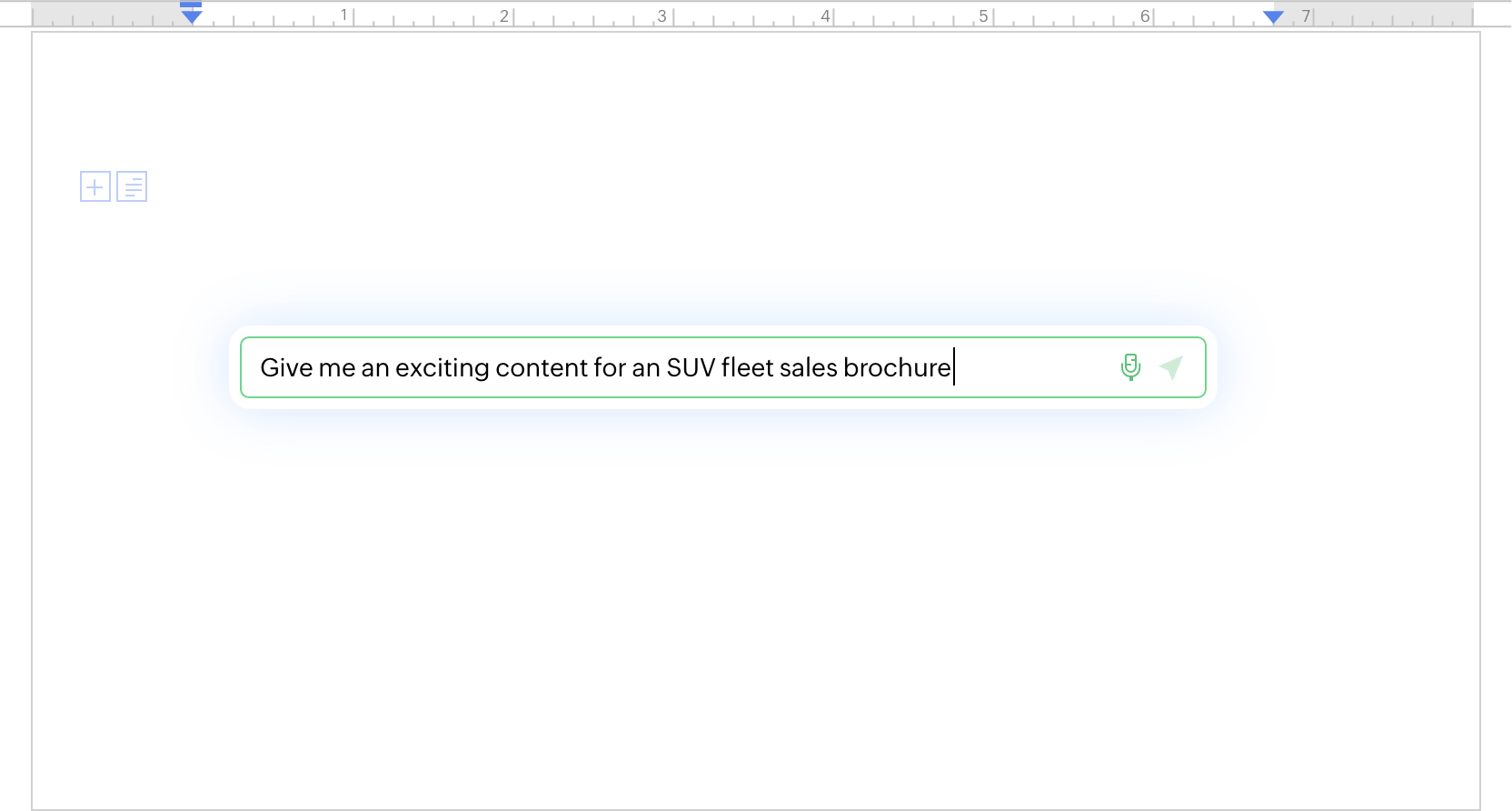This screenshot has height=811, width=1512.
Task: Open the paragraph formatting icon beside plus
Action: pos(132,186)
